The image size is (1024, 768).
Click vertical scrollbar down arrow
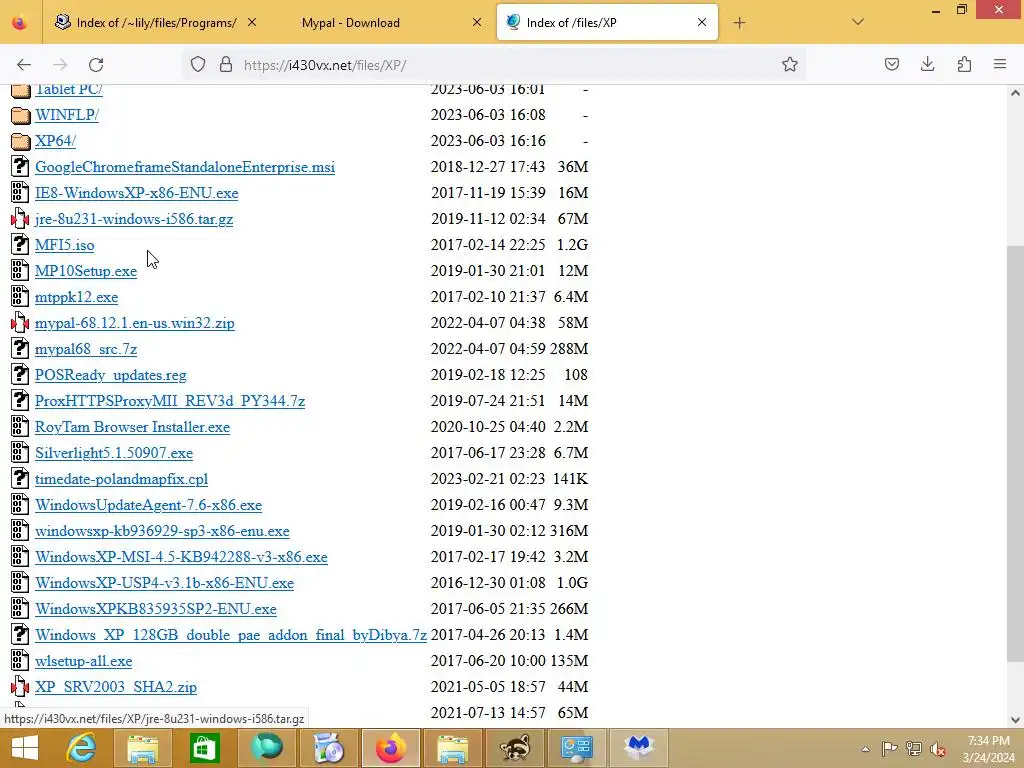pos(1015,720)
